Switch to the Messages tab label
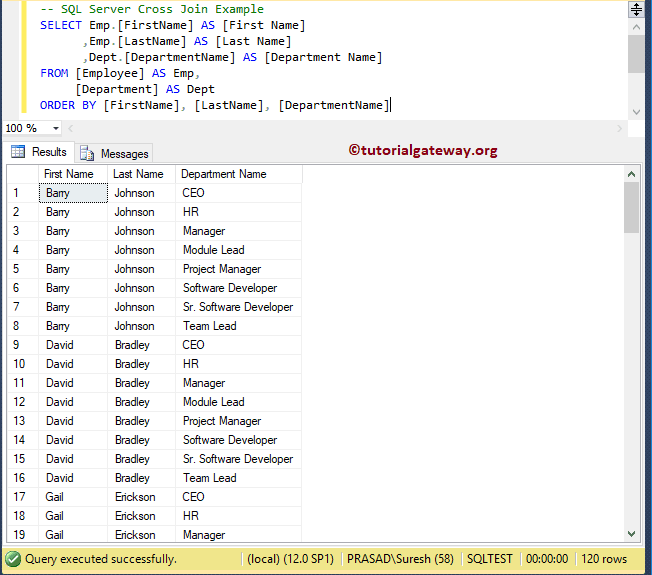Screen dimensions: 652x575 (x=125, y=153)
